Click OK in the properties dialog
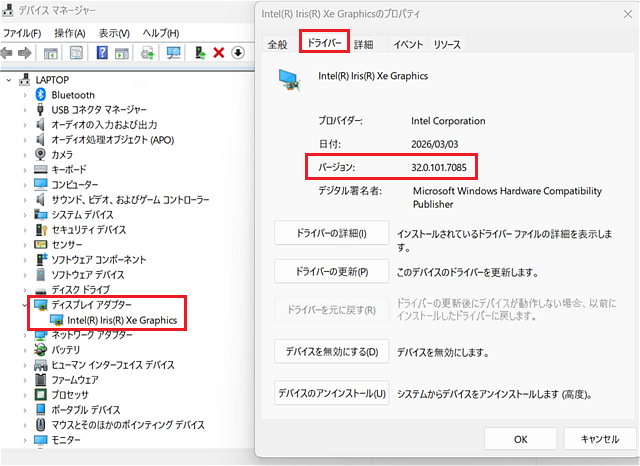This screenshot has width=640, height=466. pos(520,439)
